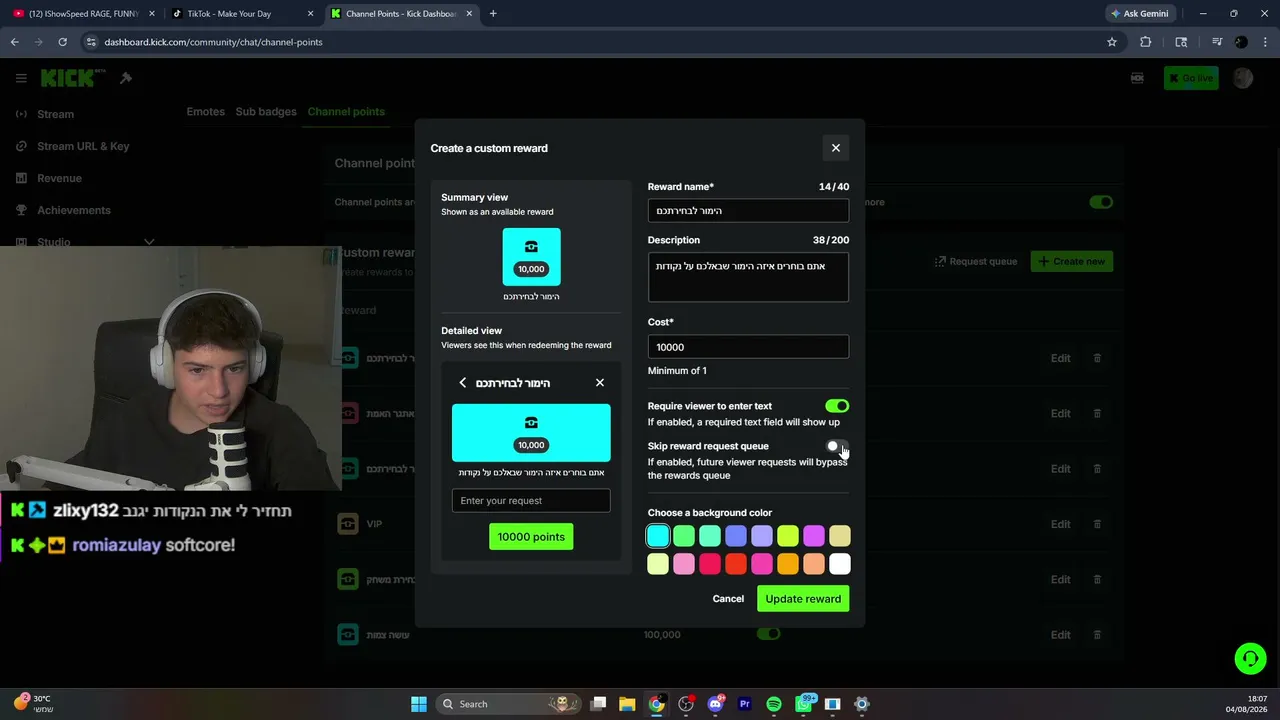The height and width of the screenshot is (720, 1280).
Task: Bookmark this page with the star icon
Action: (x=1112, y=42)
